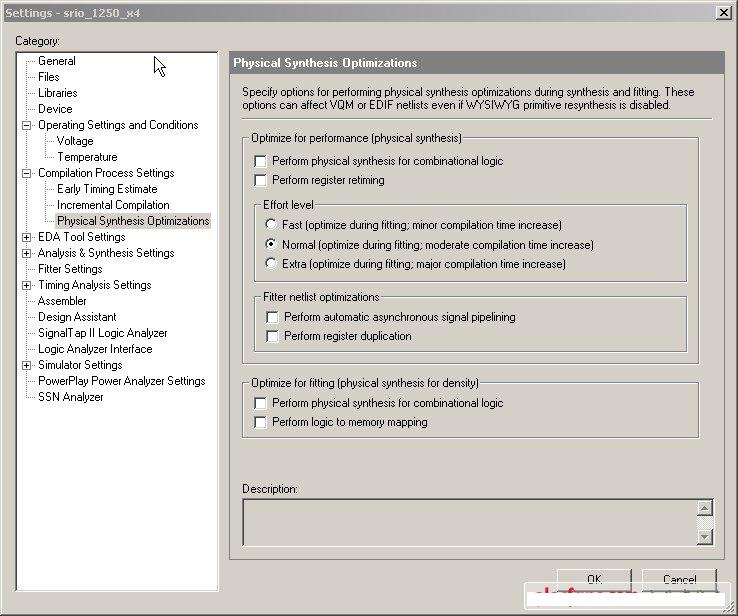Screen dimensions: 738x616
Task: Go to the Fitter Settings category
Action: click(70, 269)
